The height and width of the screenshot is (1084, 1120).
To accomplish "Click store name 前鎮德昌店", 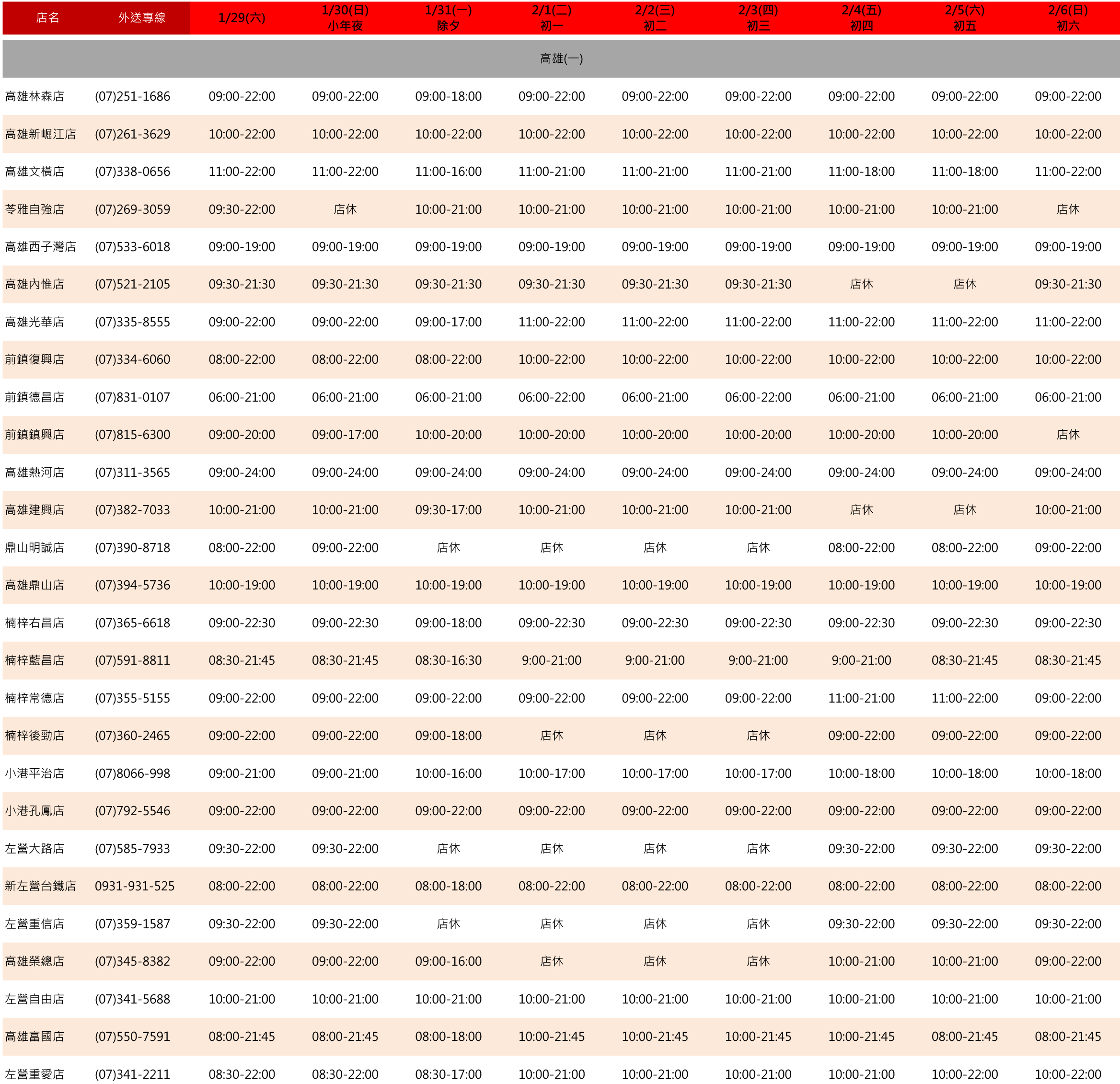I will point(35,397).
